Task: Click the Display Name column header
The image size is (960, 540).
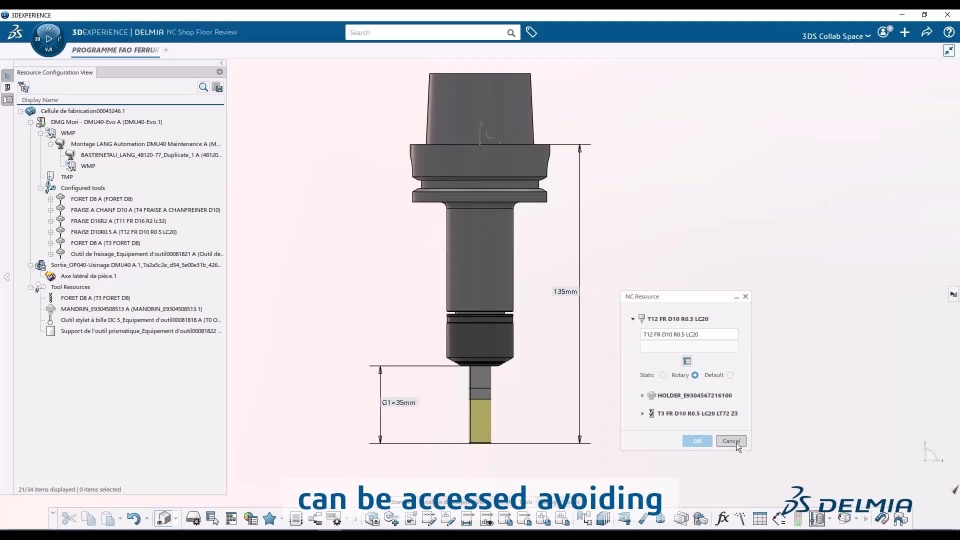Action: point(40,100)
